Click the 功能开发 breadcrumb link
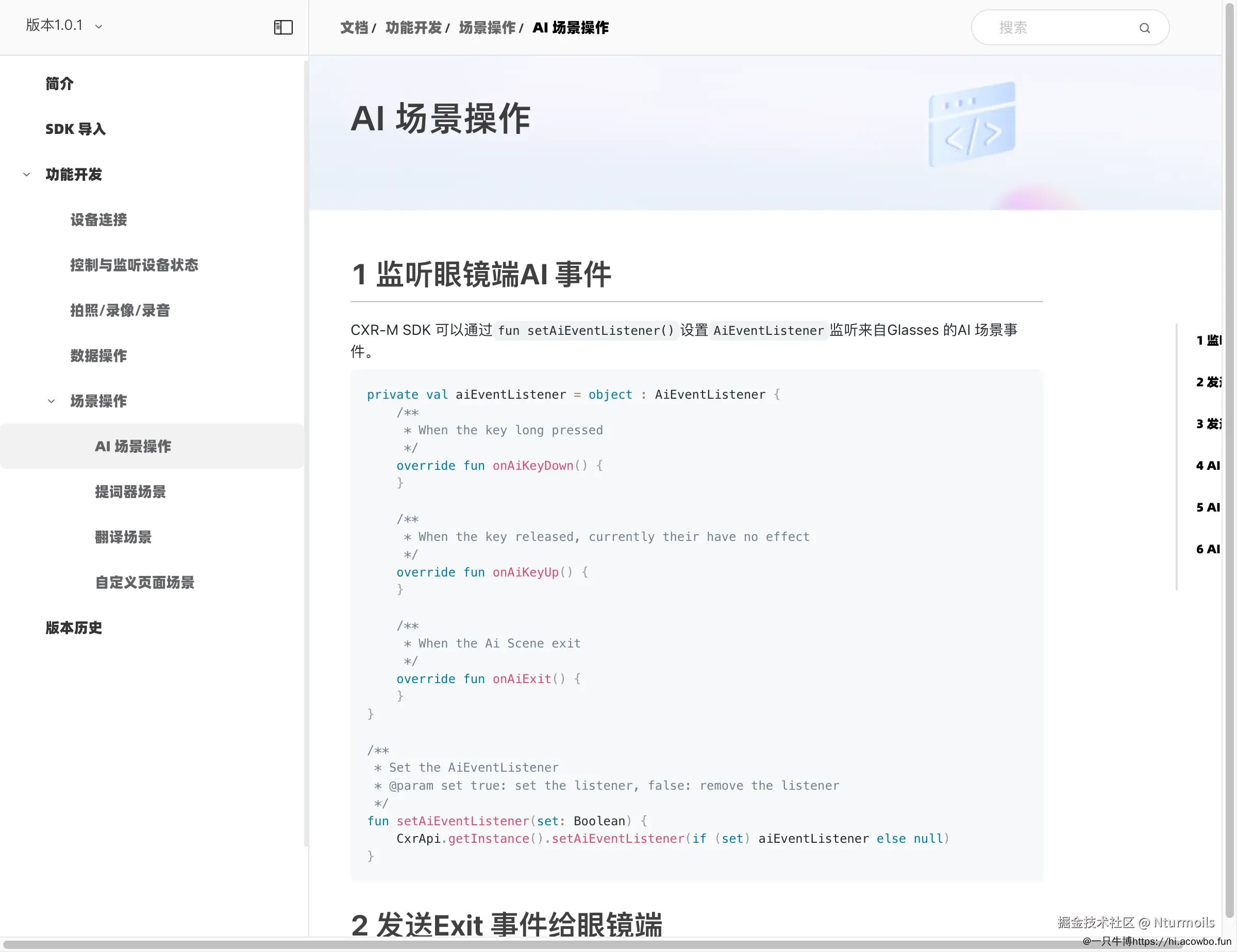 [x=413, y=28]
